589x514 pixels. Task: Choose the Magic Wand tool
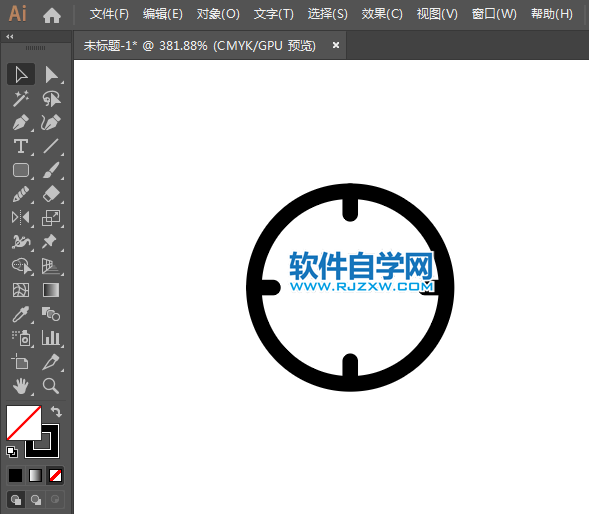point(21,98)
